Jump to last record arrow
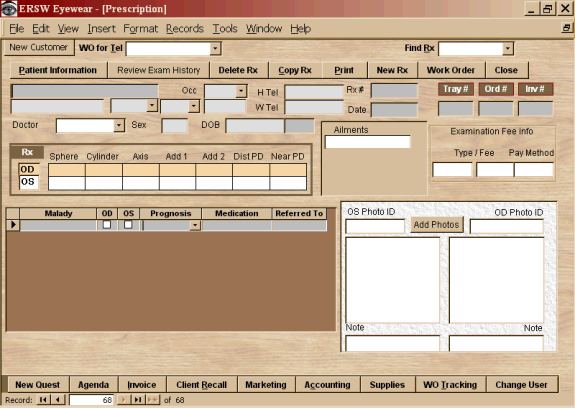Screen dimensions: 575x408 [138, 400]
